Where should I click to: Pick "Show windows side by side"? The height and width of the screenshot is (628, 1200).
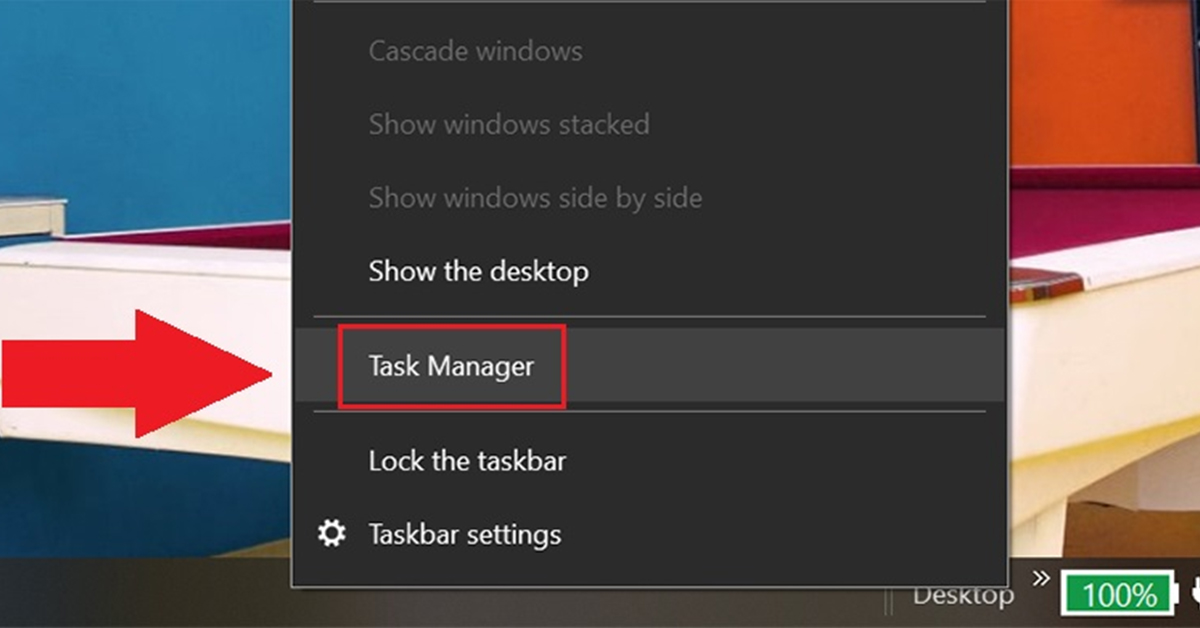(x=535, y=197)
